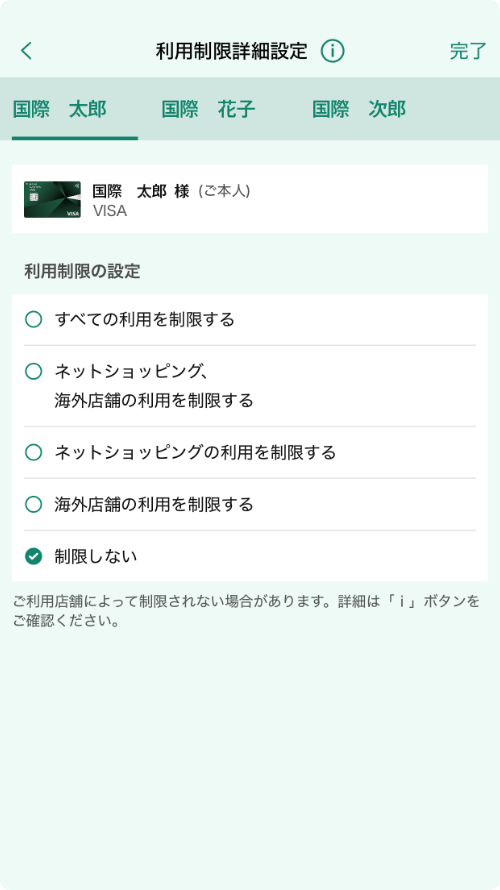Image resolution: width=500 pixels, height=890 pixels.
Task: Switch to the 国際 花子 tab
Action: (x=208, y=109)
